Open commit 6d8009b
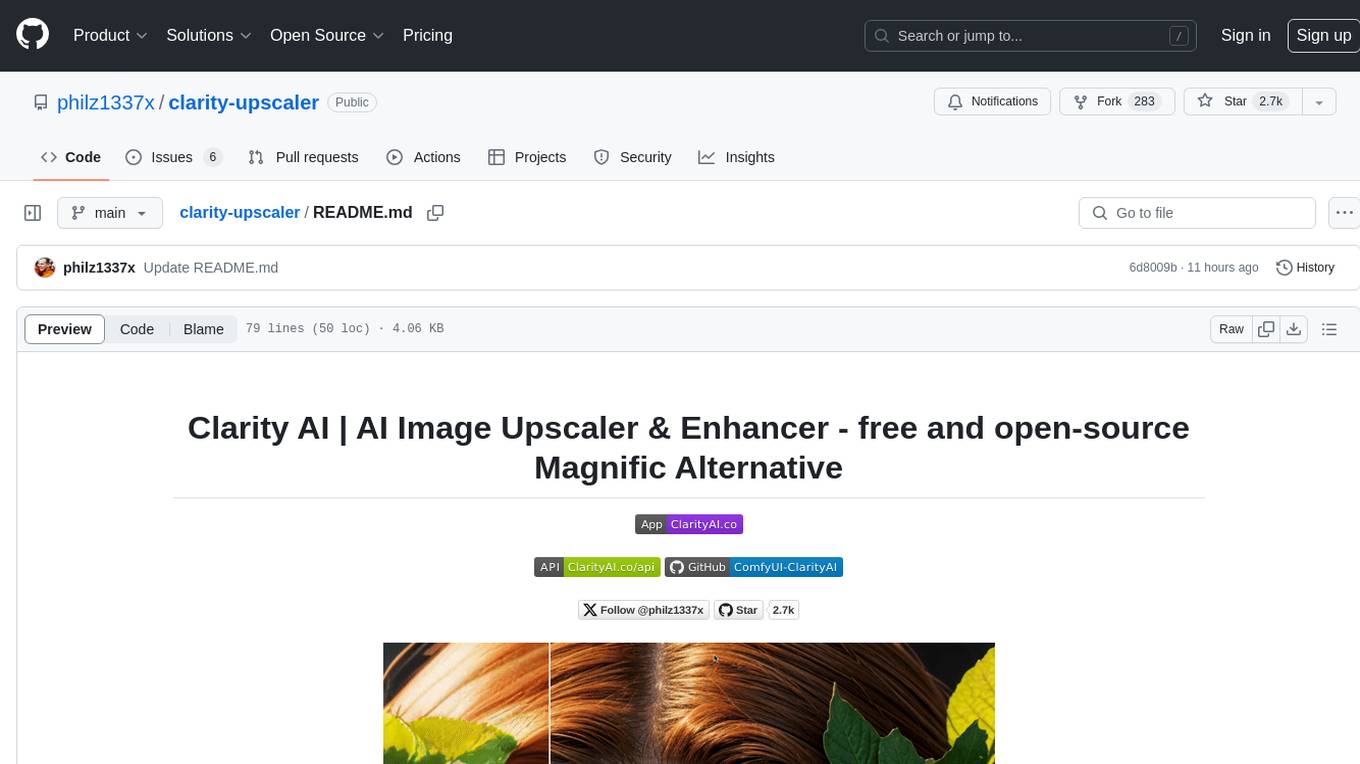 [1153, 267]
